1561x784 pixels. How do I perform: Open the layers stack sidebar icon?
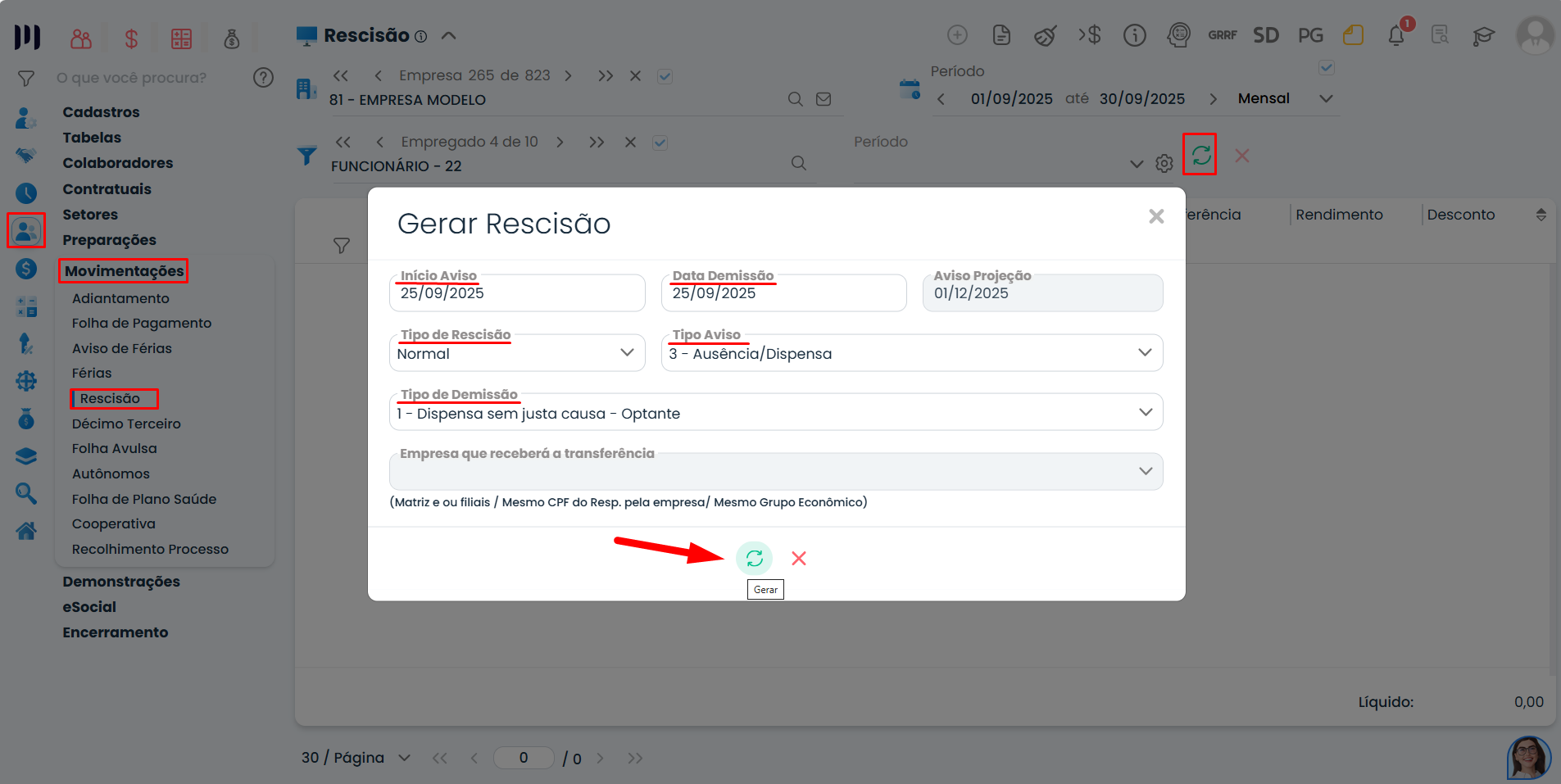point(26,456)
